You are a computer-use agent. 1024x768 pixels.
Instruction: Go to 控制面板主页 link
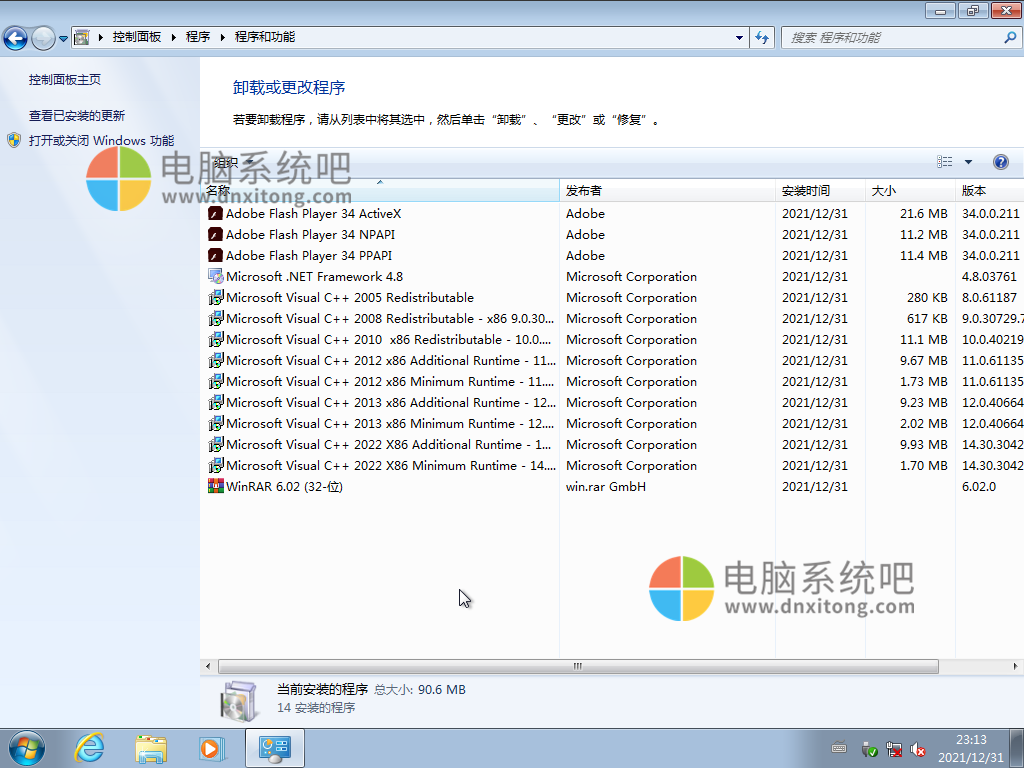point(65,80)
